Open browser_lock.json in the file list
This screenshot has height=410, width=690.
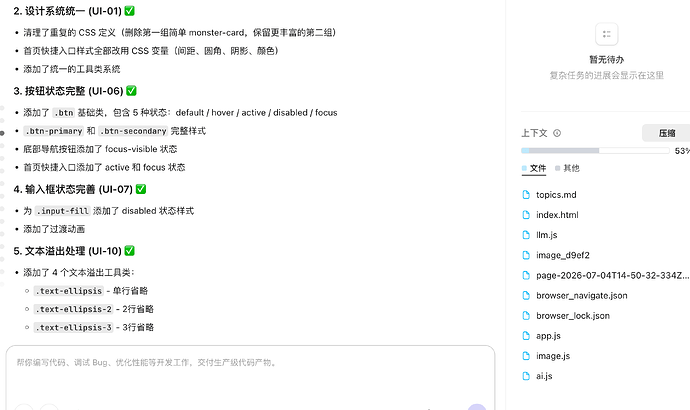click(x=573, y=315)
